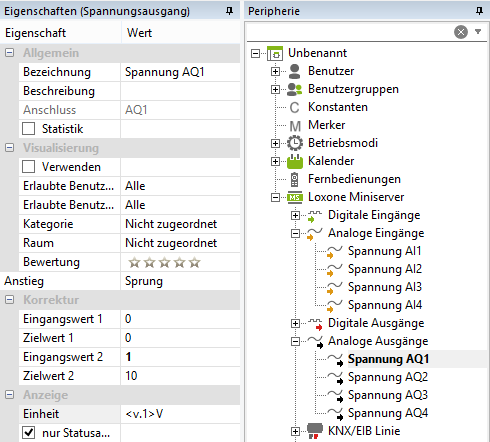Open the Raum value Nicht zugeordnet

click(x=180, y=243)
